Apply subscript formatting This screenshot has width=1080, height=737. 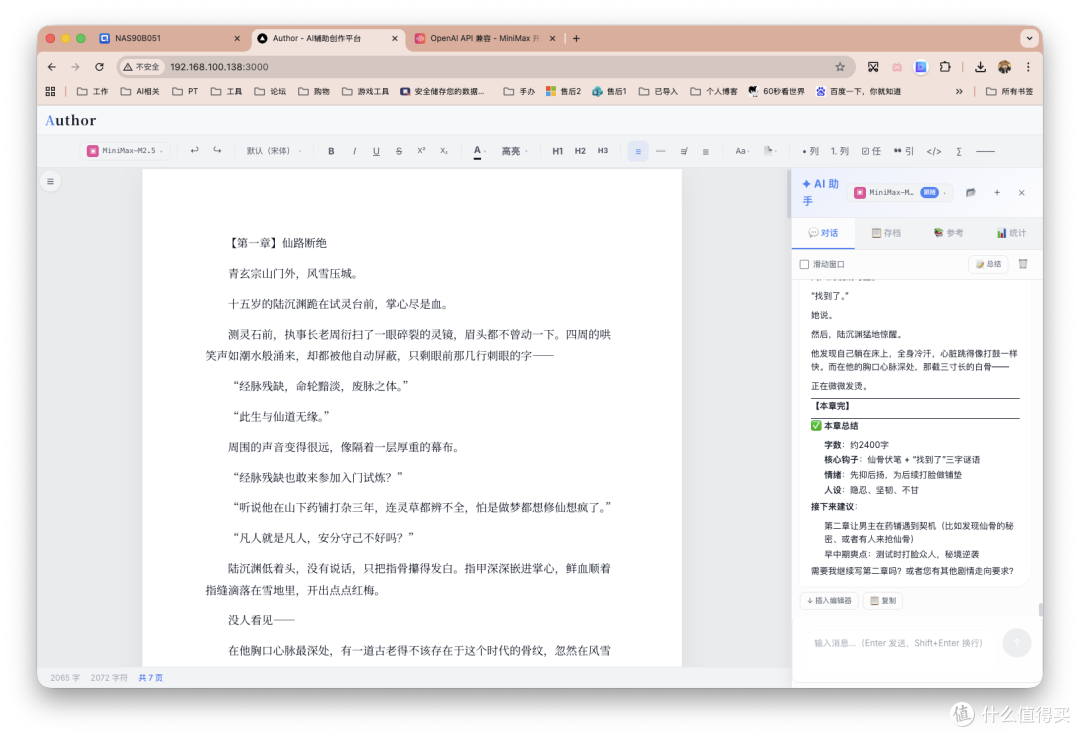(x=444, y=151)
